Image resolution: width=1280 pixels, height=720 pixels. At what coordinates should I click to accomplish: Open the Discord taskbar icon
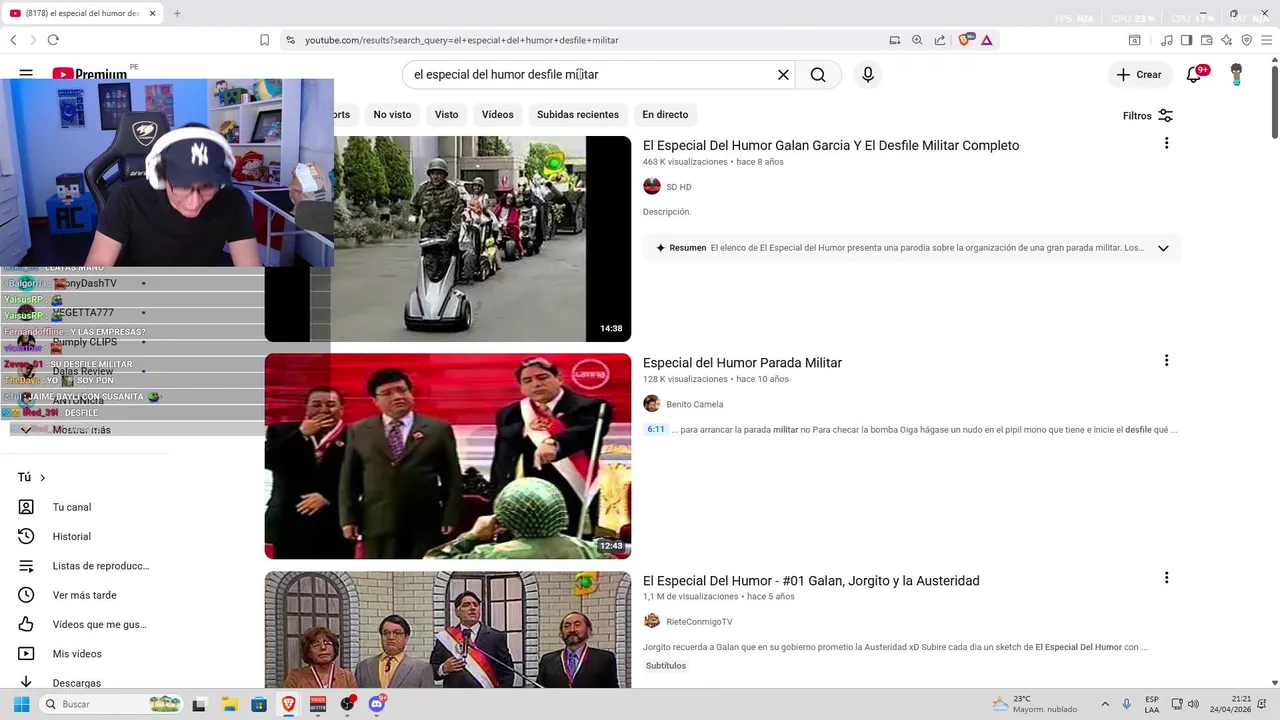point(377,704)
